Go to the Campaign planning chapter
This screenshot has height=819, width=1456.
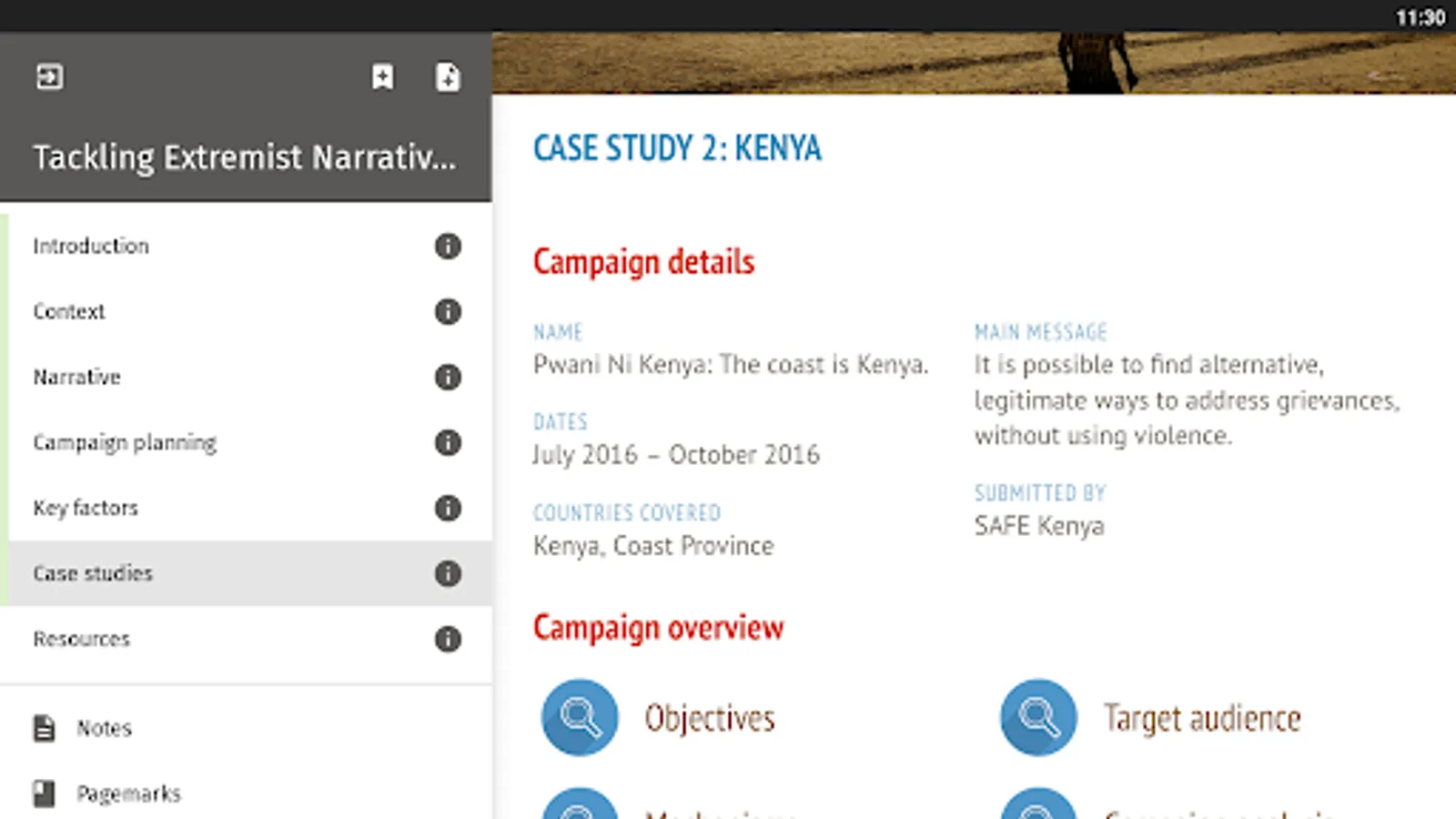tap(125, 443)
